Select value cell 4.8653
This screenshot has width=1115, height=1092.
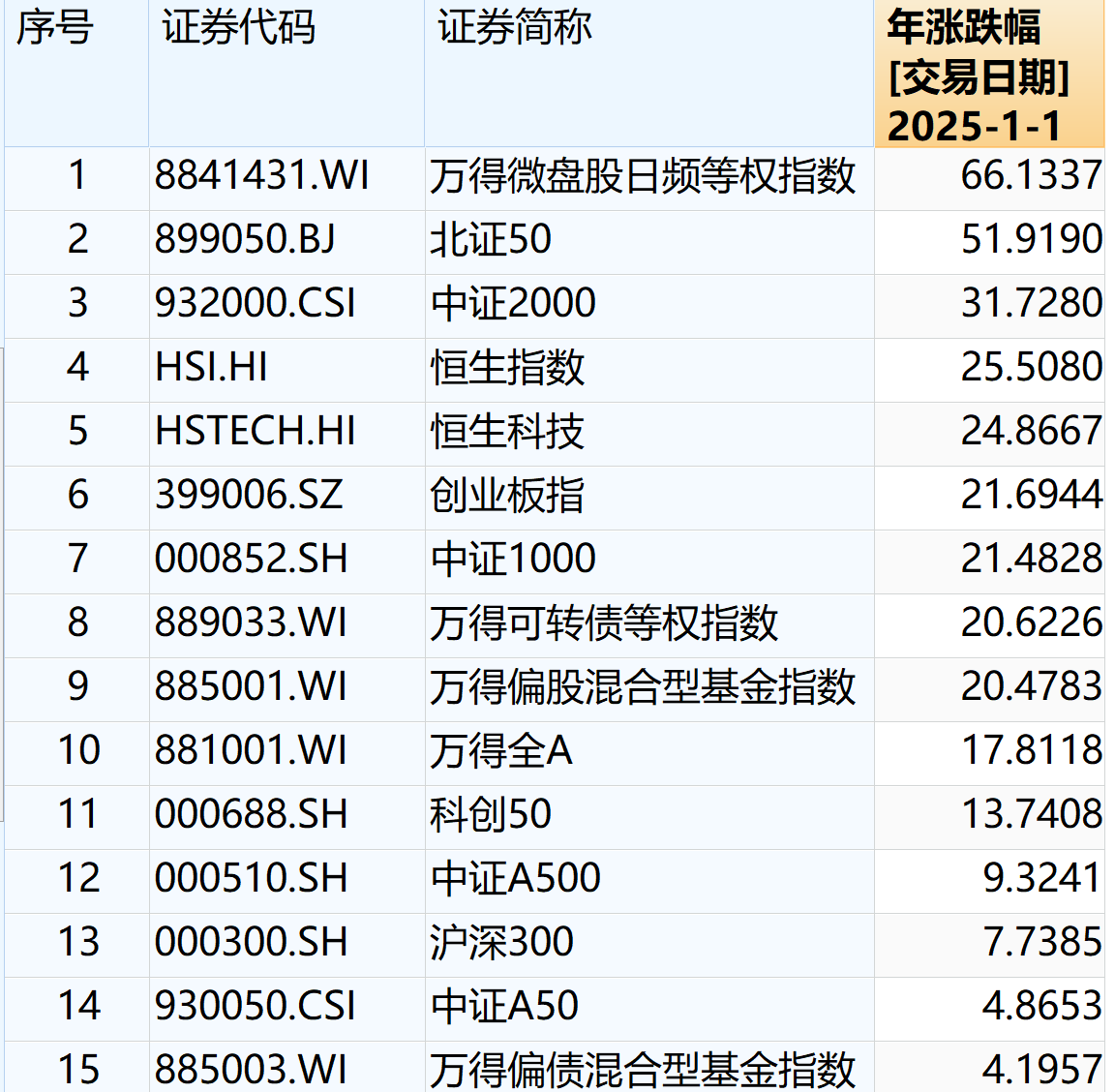coord(989,1010)
